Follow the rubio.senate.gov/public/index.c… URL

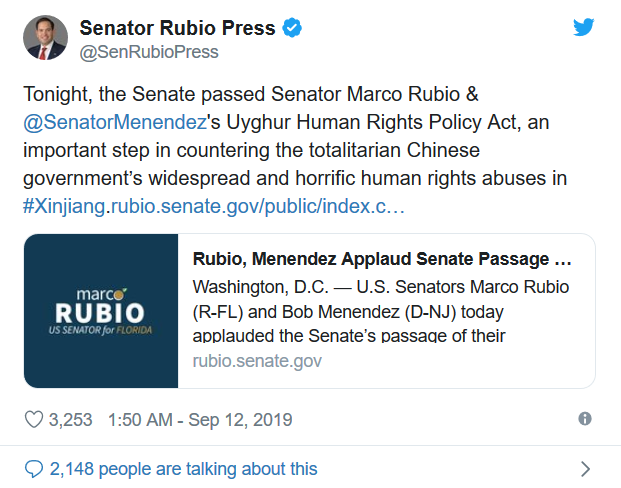pyautogui.click(x=255, y=206)
